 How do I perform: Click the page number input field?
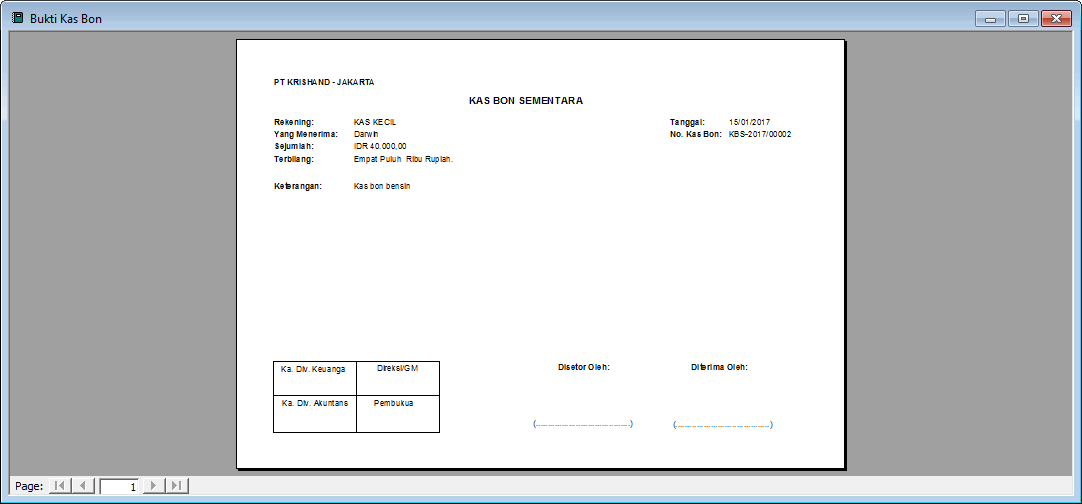(x=119, y=487)
